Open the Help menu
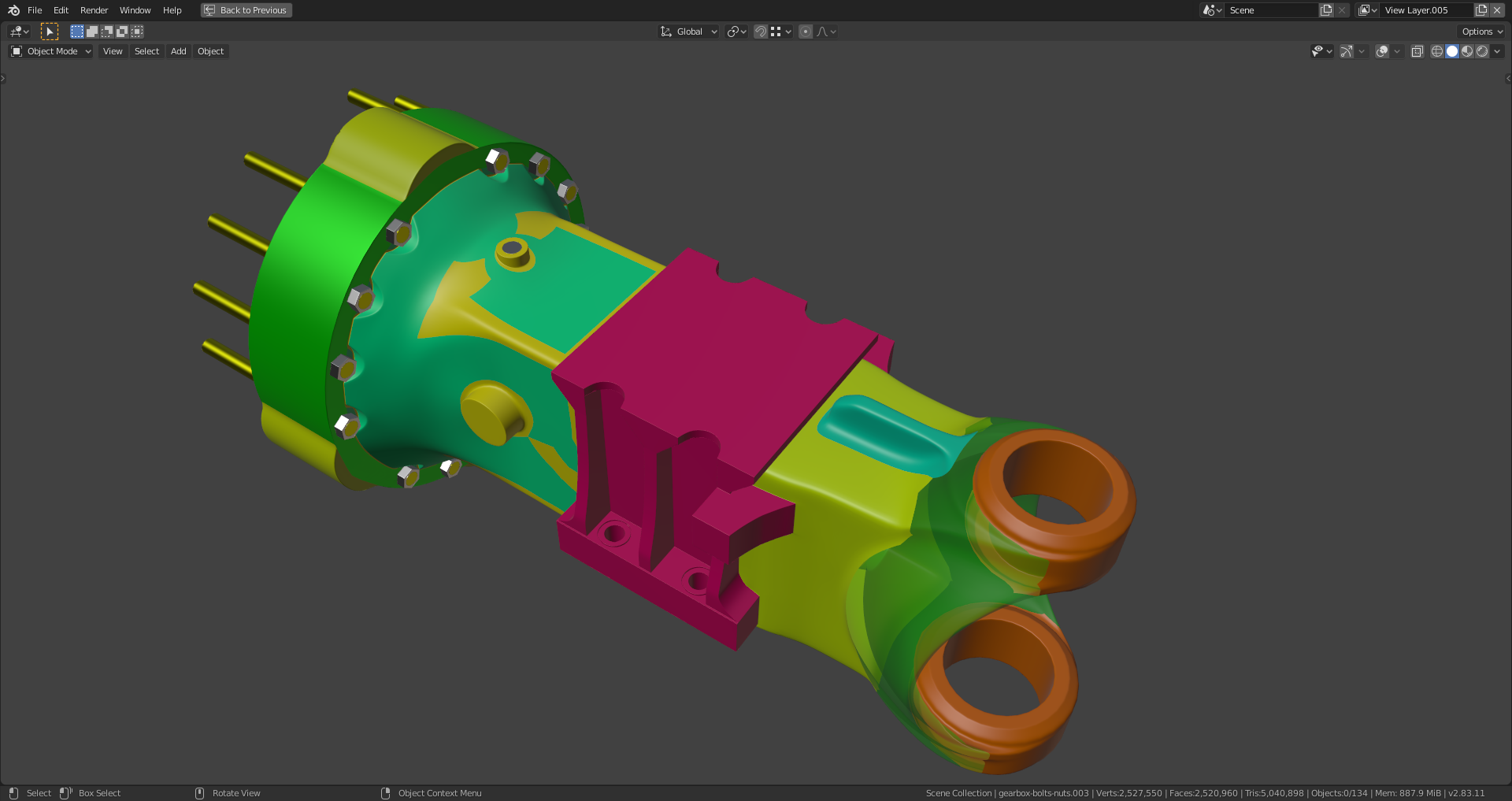 pyautogui.click(x=172, y=10)
